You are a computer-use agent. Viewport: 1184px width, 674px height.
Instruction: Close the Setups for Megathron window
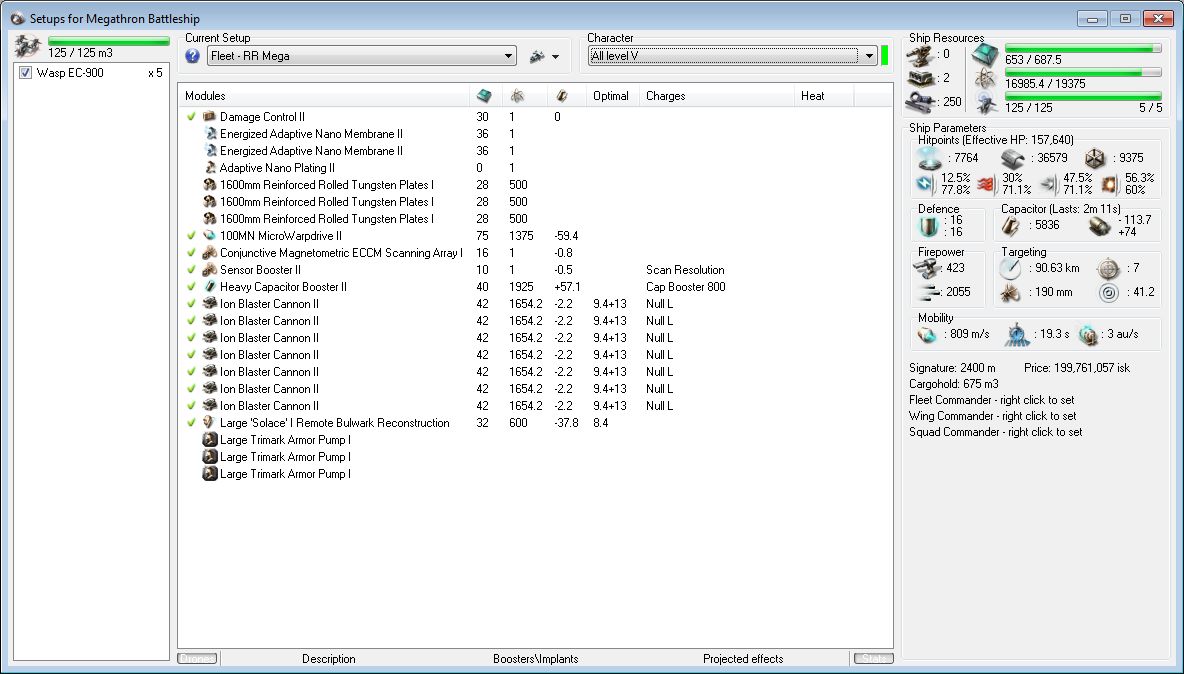tap(1158, 18)
